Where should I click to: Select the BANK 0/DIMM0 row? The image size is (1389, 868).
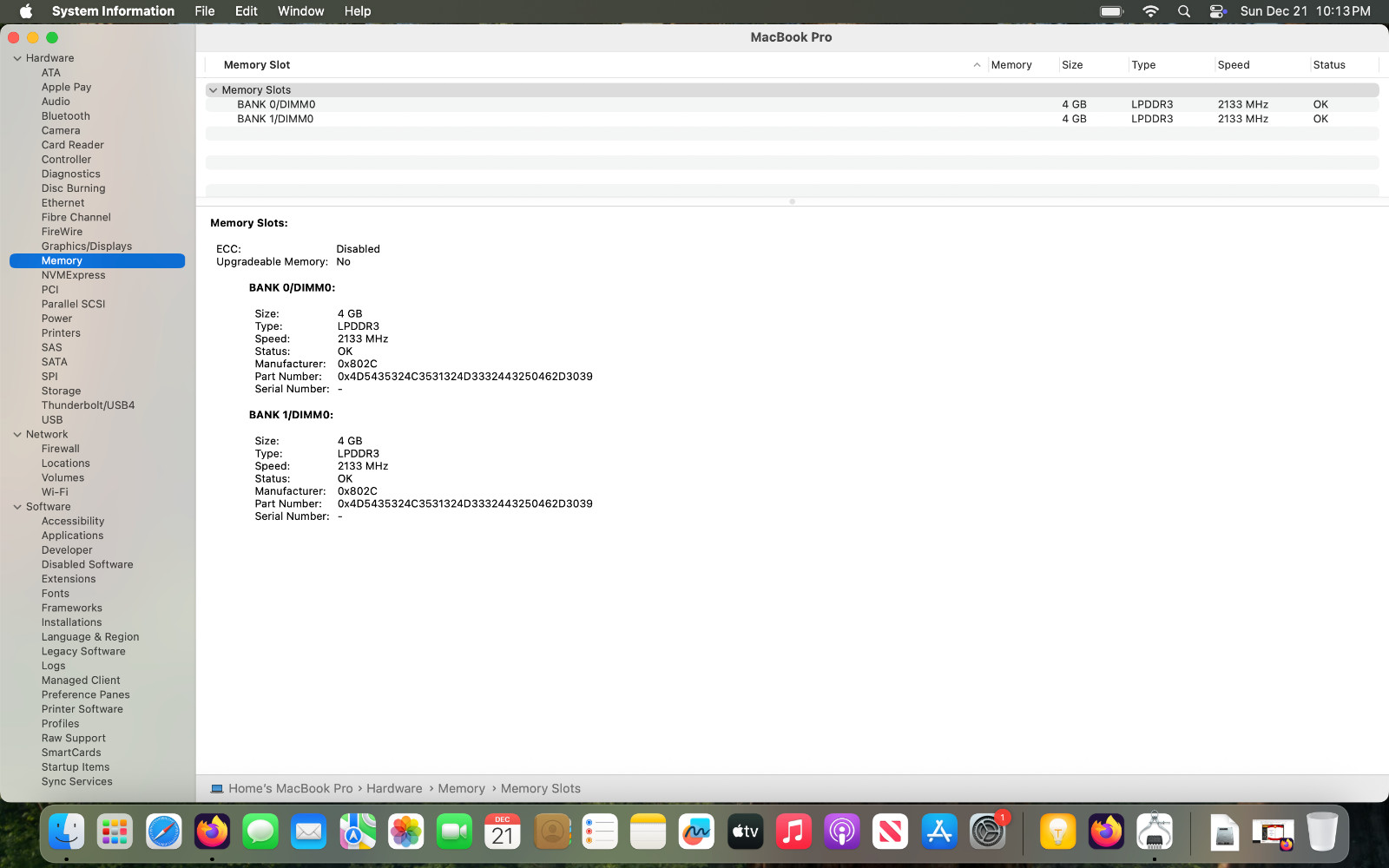[792, 105]
